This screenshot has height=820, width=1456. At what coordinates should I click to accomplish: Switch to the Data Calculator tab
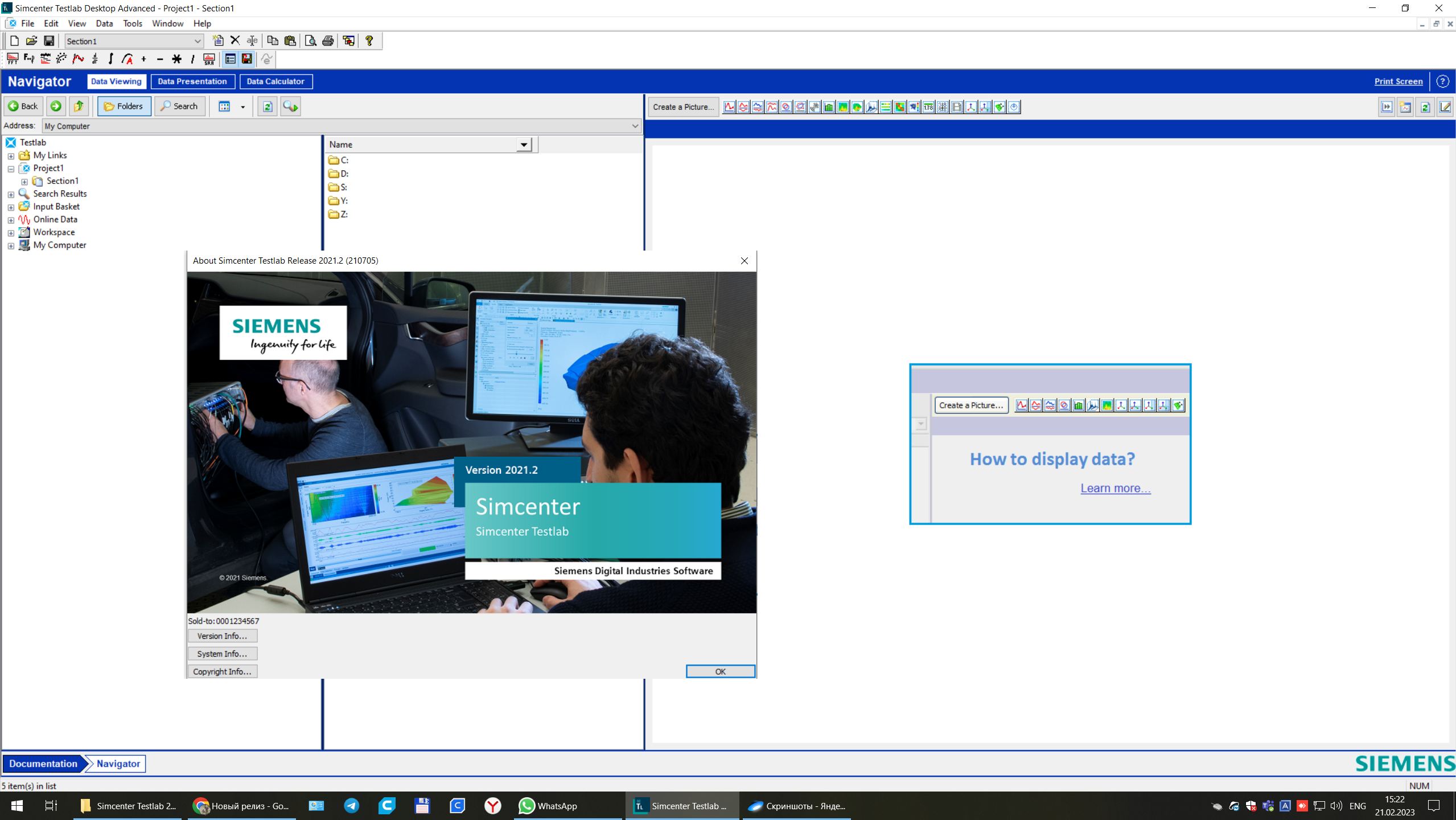click(275, 81)
